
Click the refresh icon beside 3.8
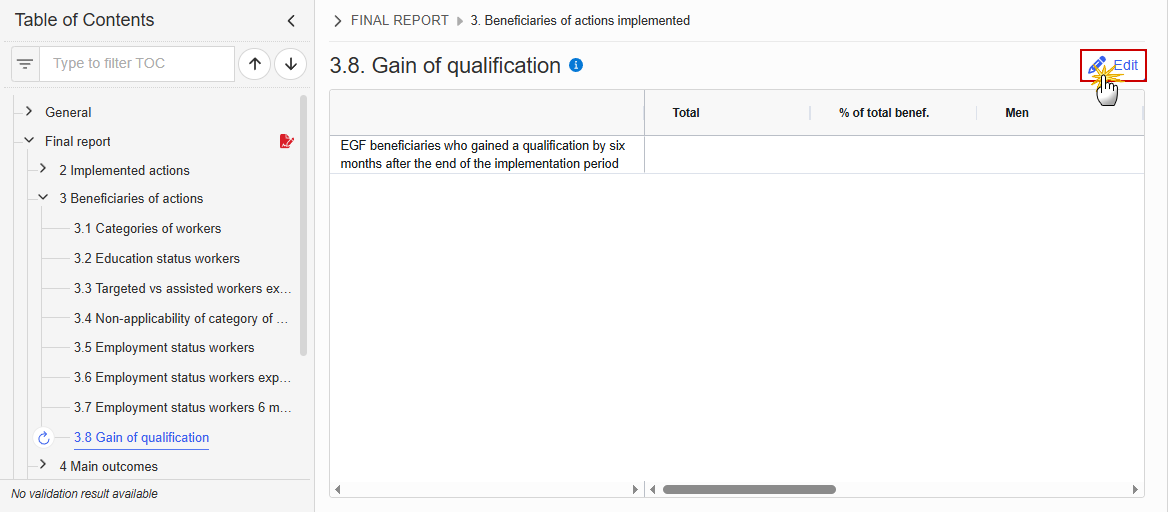pyautogui.click(x=44, y=438)
